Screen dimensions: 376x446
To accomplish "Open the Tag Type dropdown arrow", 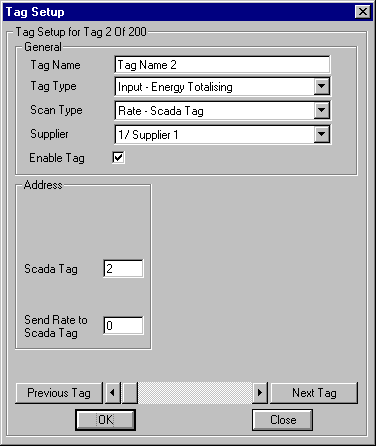I will coord(321,86).
